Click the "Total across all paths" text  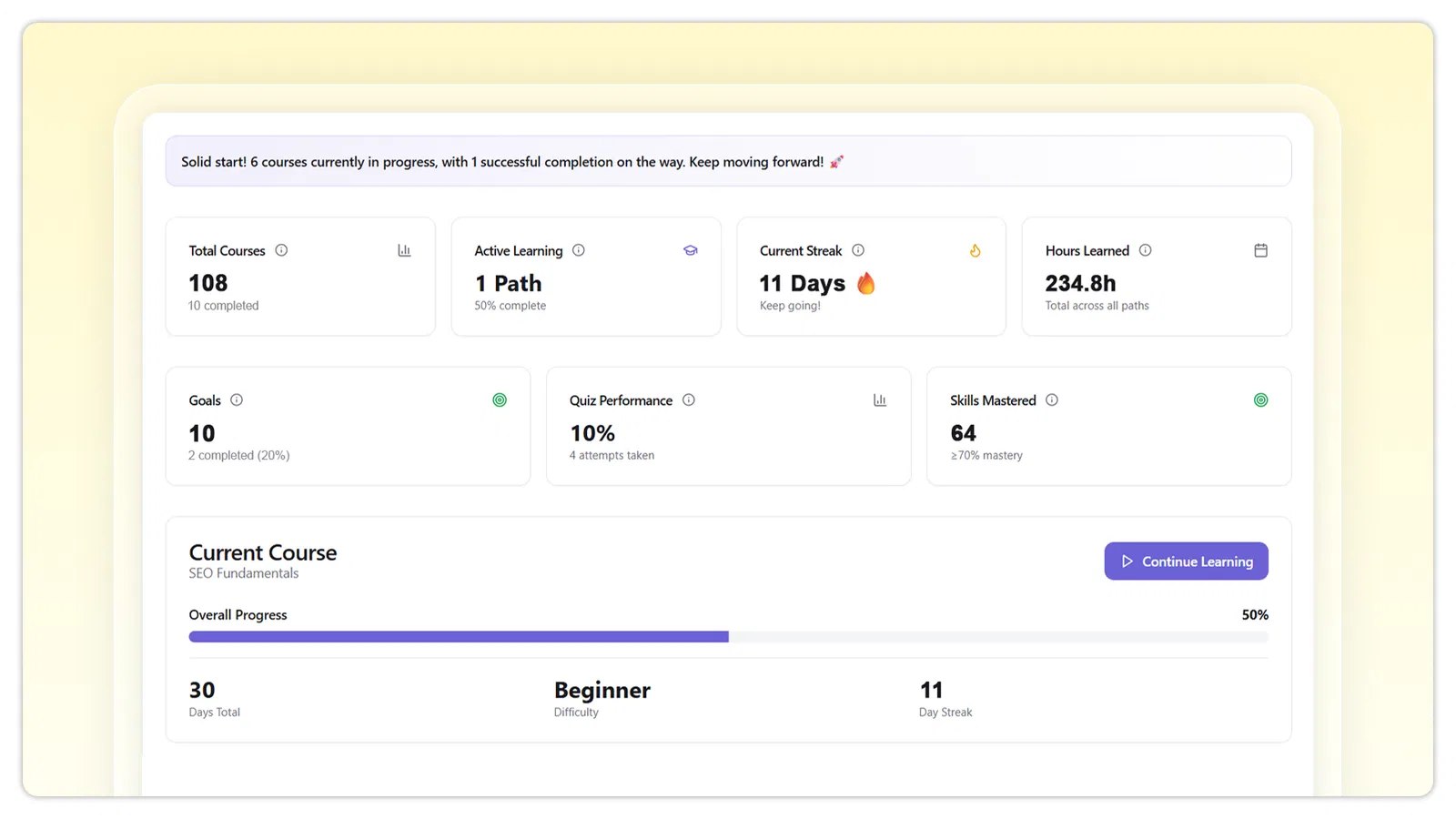(x=1097, y=306)
